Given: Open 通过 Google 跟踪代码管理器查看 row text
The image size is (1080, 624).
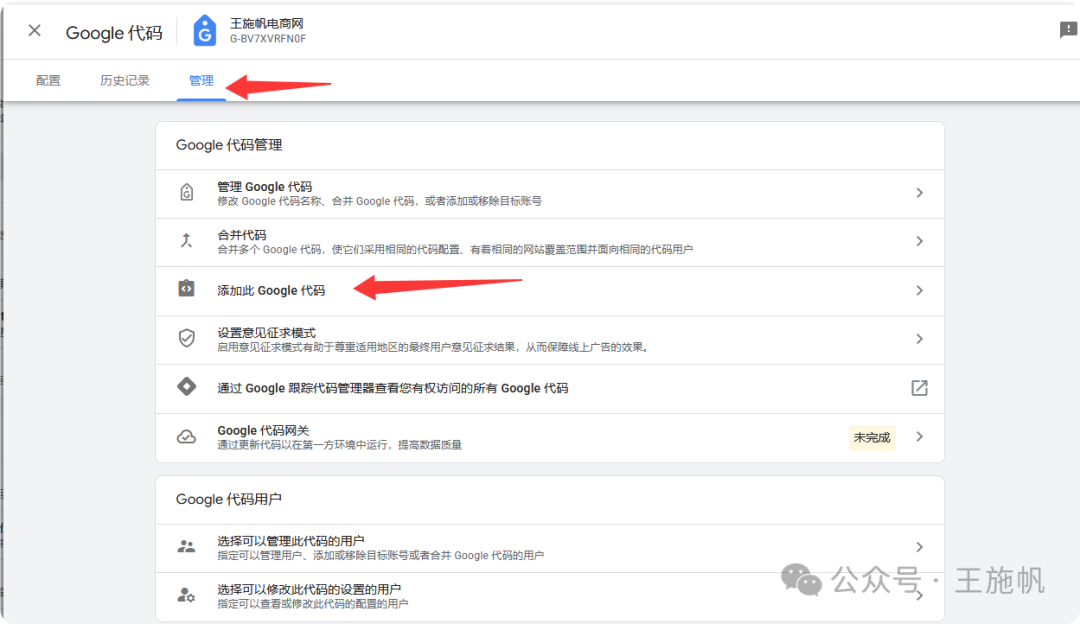Looking at the screenshot, I should tap(393, 388).
